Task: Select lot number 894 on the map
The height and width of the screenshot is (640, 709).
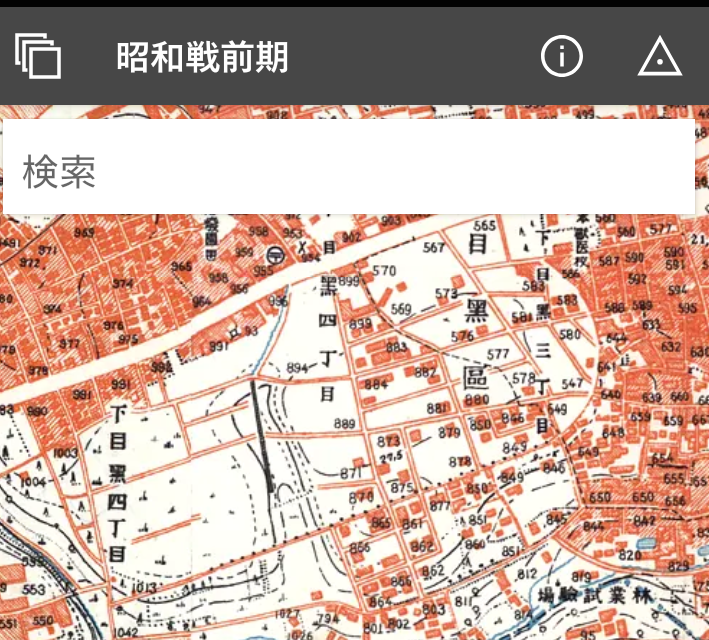Action: coord(298,368)
